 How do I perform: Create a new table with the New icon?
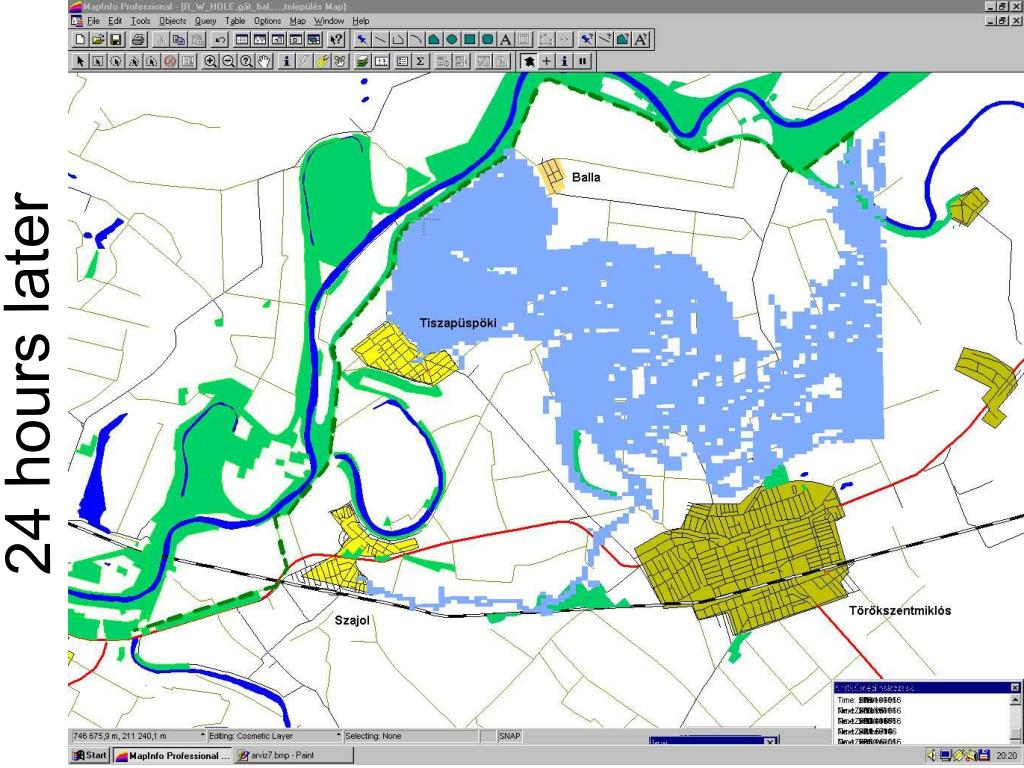click(80, 40)
